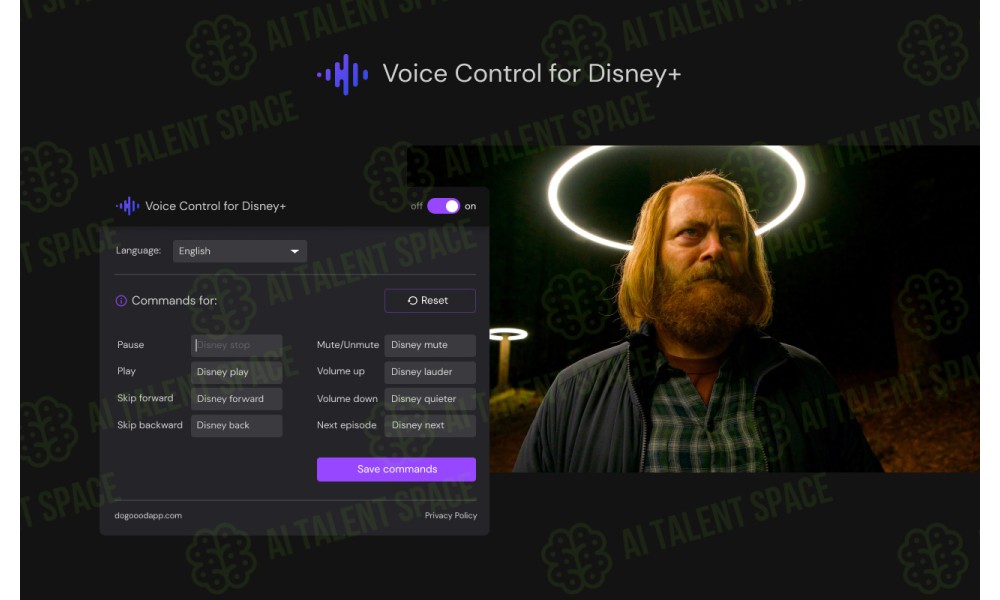This screenshot has height=600, width=1000.
Task: Click the Save commands button
Action: pyautogui.click(x=396, y=469)
